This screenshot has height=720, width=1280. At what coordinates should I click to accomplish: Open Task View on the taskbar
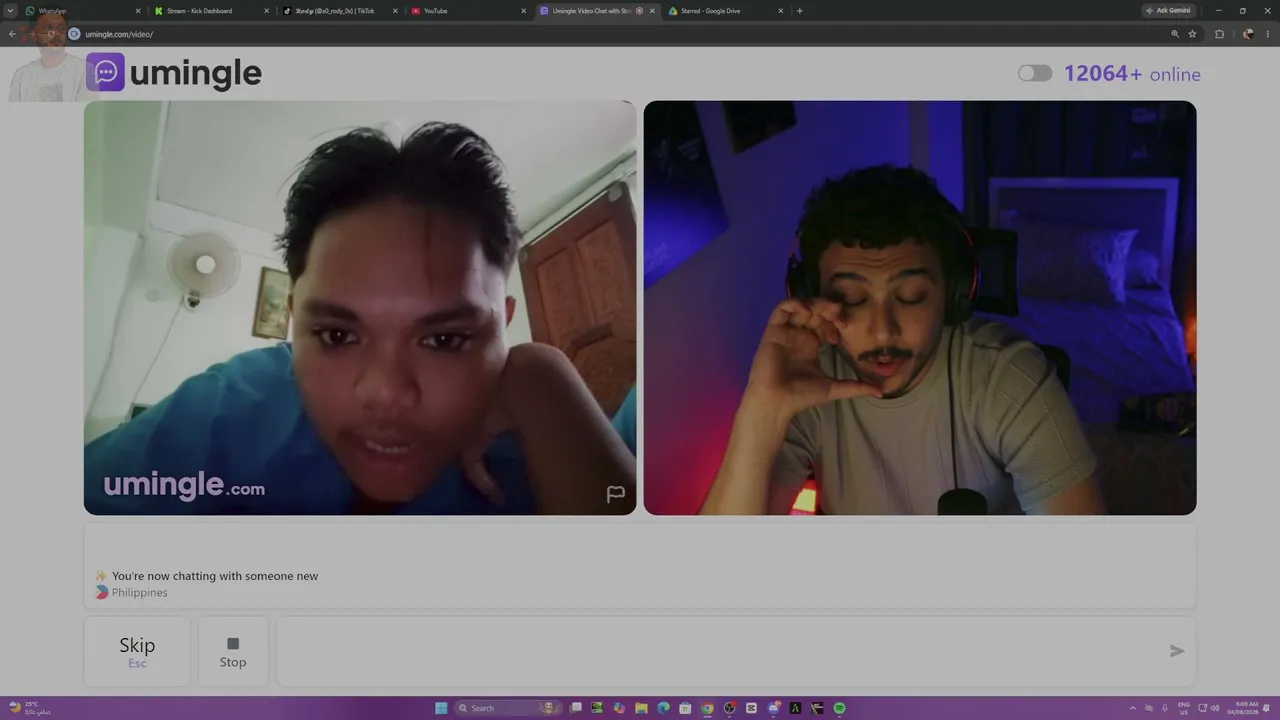(575, 708)
